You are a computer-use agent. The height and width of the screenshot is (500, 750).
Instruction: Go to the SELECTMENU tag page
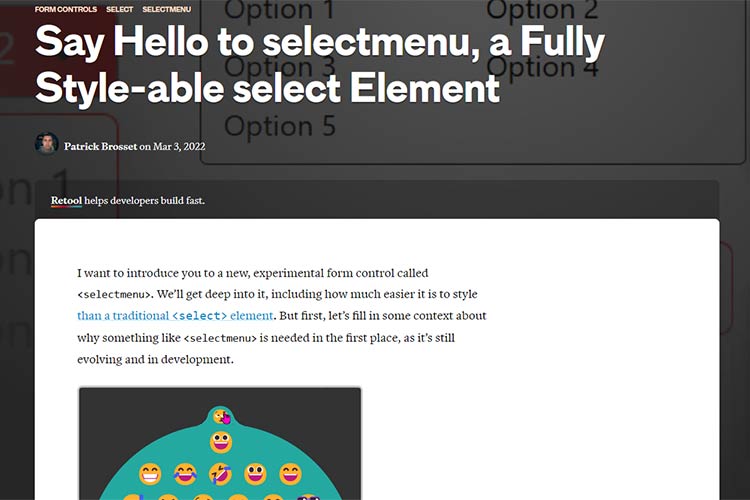tap(167, 9)
